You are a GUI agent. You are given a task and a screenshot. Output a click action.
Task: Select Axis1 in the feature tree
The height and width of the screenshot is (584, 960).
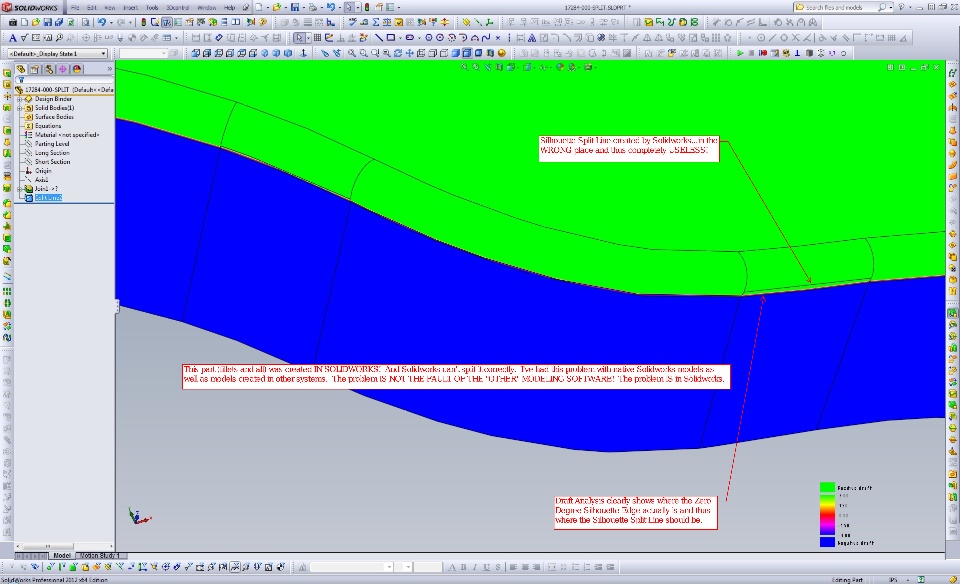pos(42,179)
